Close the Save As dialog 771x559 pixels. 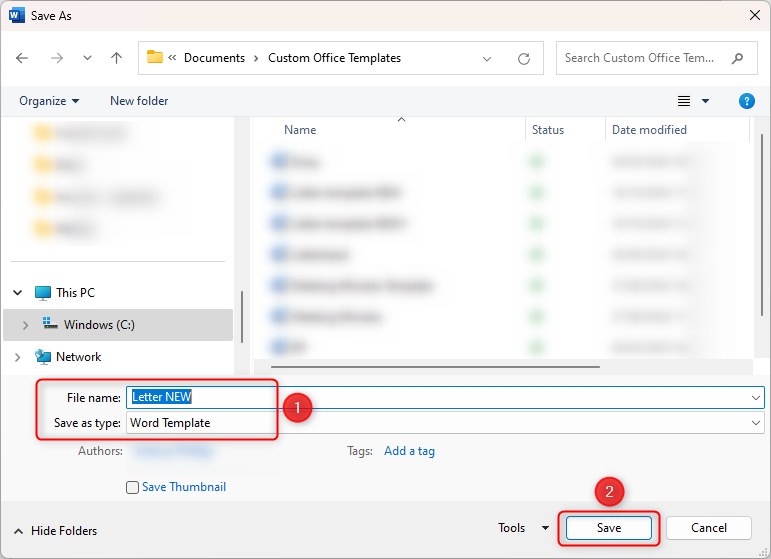pyautogui.click(x=755, y=15)
